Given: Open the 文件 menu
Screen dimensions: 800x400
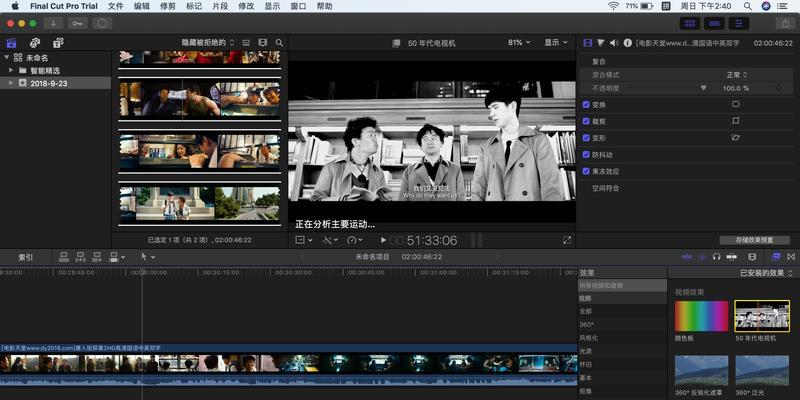Looking at the screenshot, I should [116, 6].
